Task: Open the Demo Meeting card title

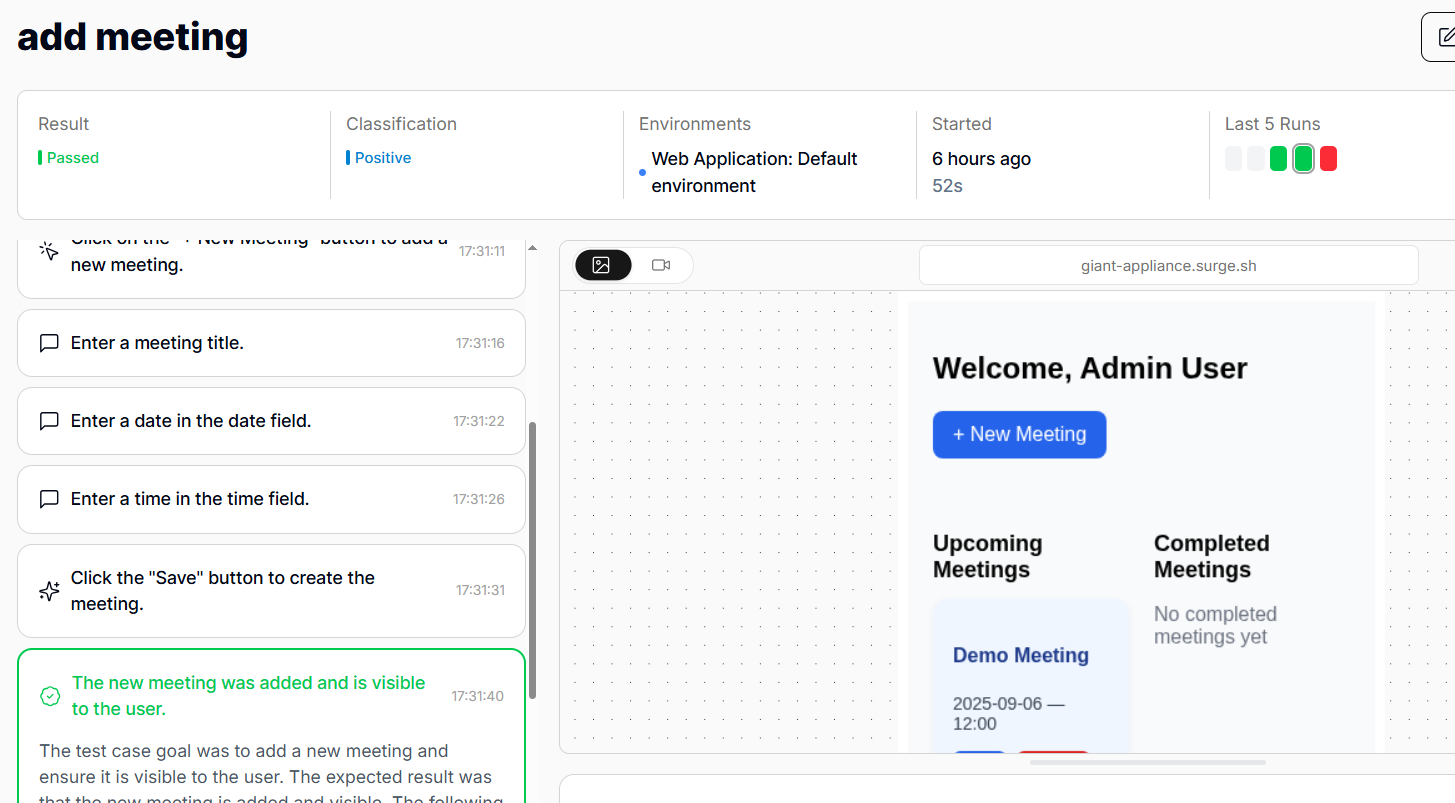Action: 1020,656
